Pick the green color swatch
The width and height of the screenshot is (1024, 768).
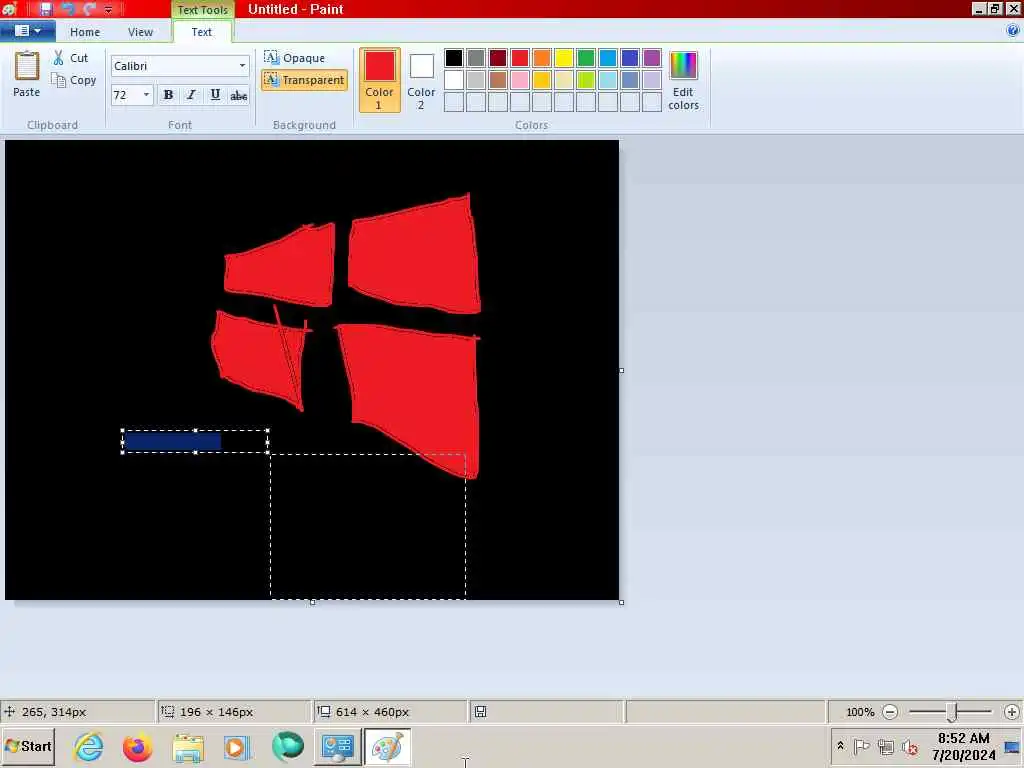coord(586,58)
